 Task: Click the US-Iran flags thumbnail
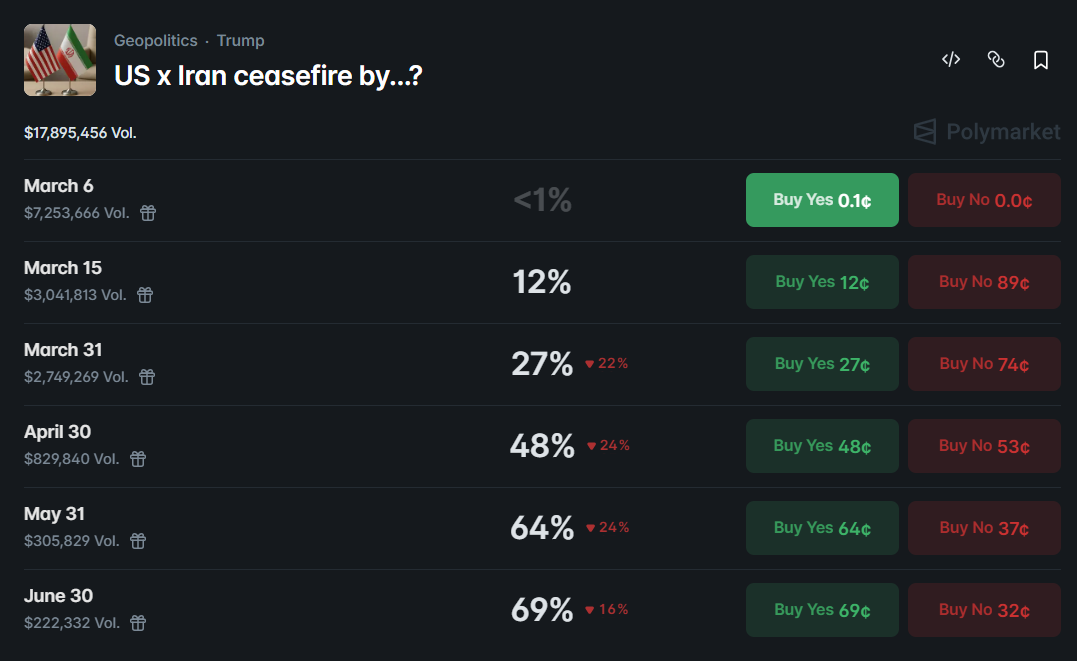59,59
